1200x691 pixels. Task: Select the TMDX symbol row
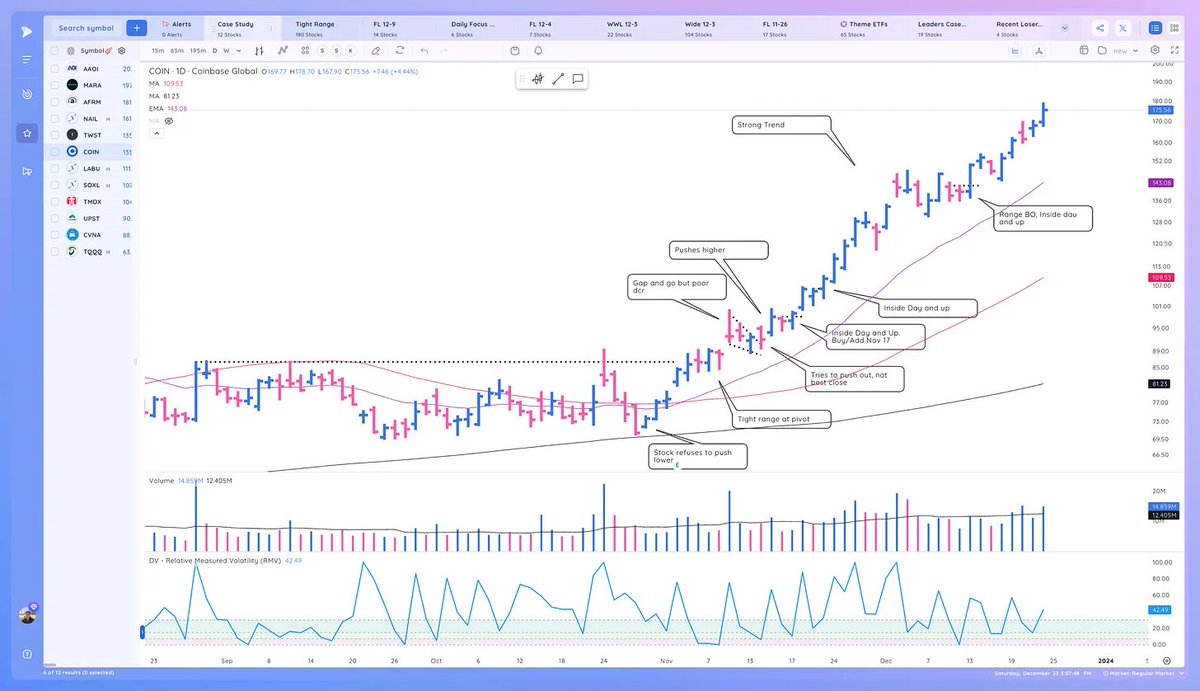90,201
